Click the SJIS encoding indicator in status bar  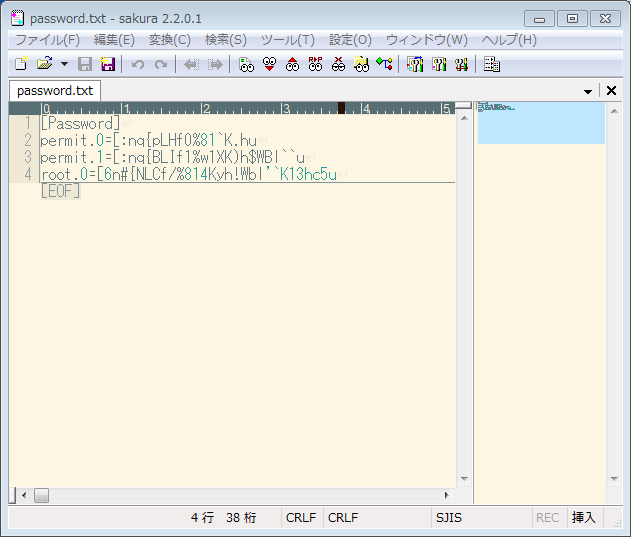(x=448, y=518)
